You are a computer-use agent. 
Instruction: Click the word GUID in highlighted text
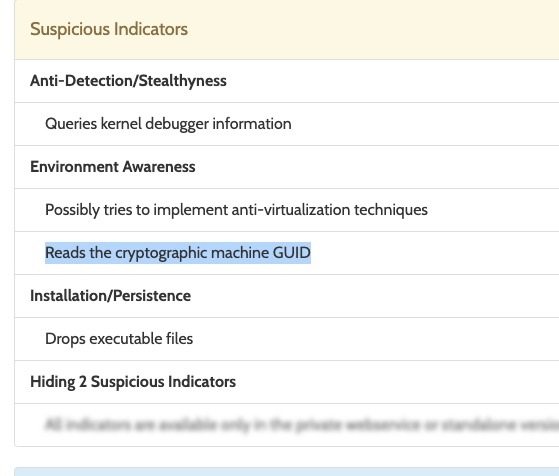click(292, 253)
